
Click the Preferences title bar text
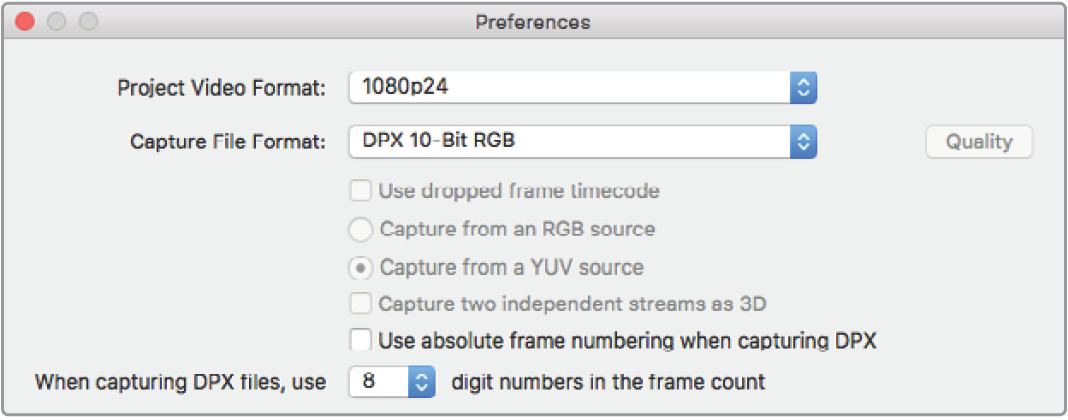pos(533,21)
